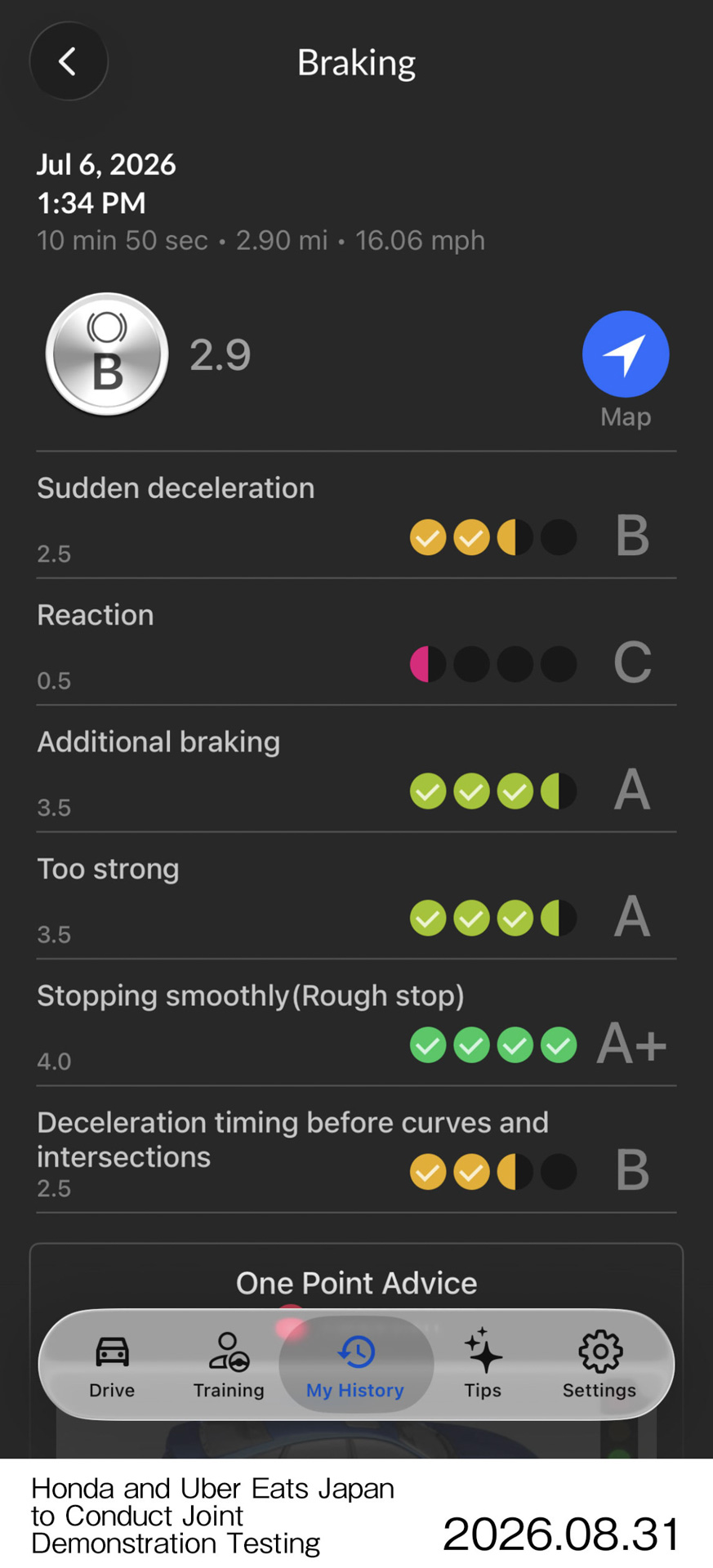713x1568 pixels.
Task: Open the Training icon
Action: point(229,1351)
